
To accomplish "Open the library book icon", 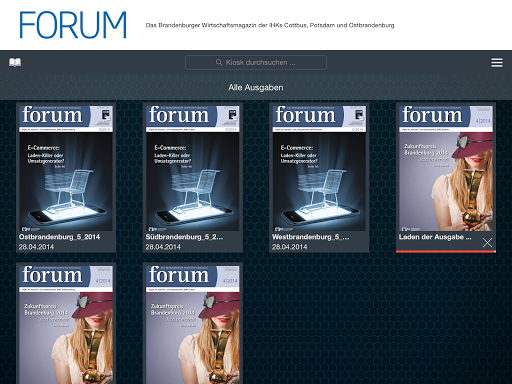I will coord(15,62).
